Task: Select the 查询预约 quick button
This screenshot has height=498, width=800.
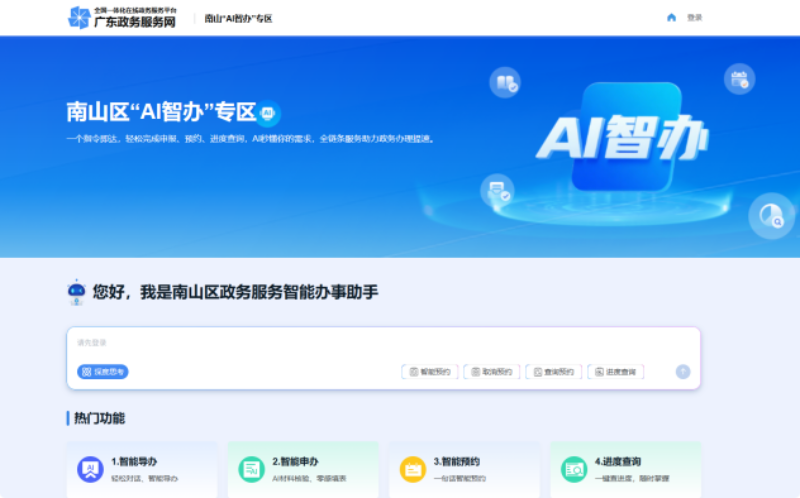Action: 554,372
